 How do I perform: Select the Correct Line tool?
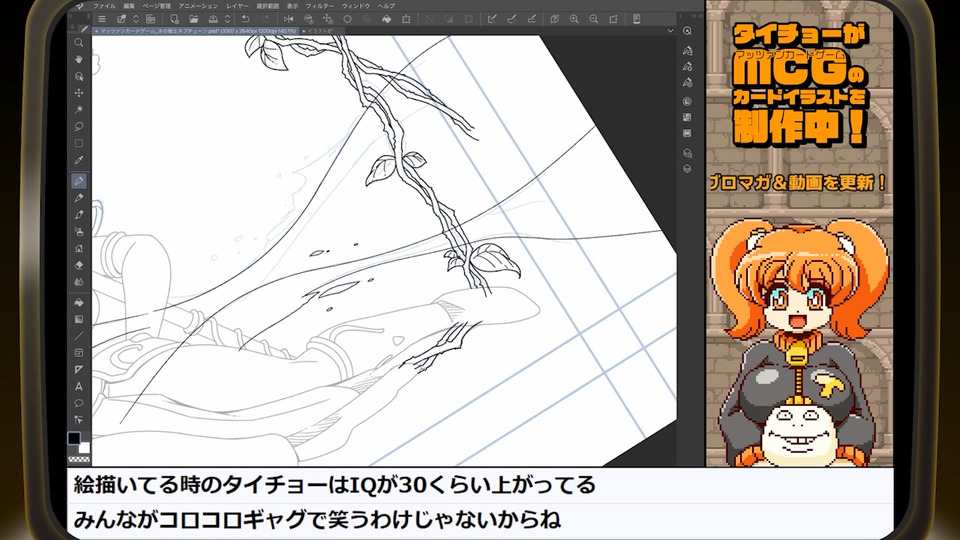78,420
